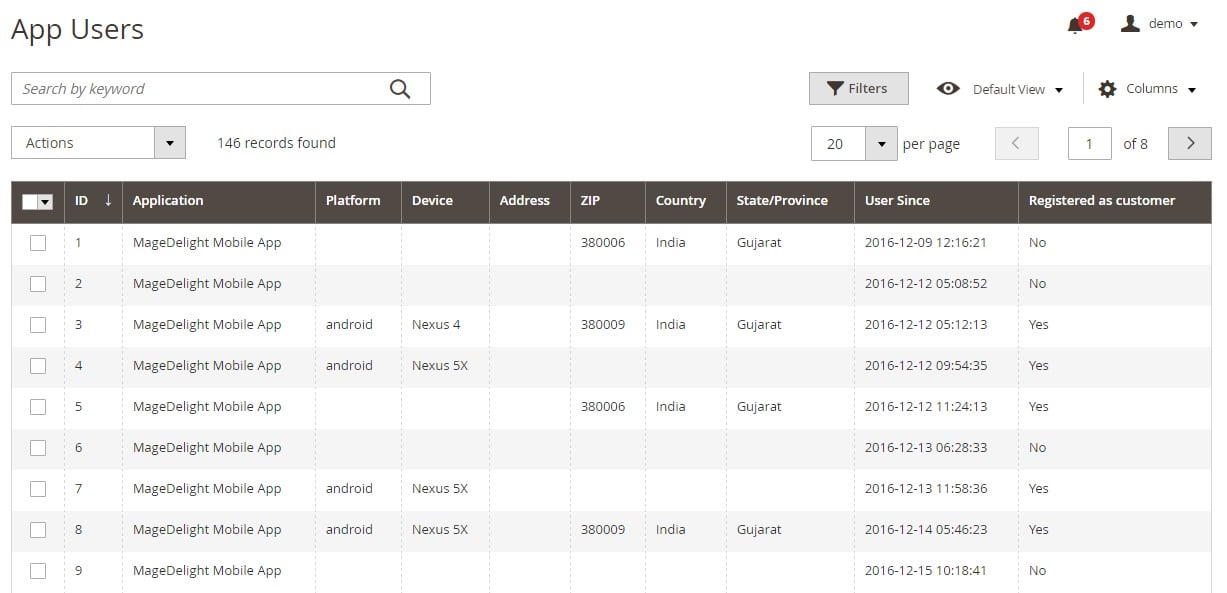Image resolution: width=1227 pixels, height=593 pixels.
Task: Click the user since 2016-12-09 12:16:21 cell
Action: coord(926,242)
